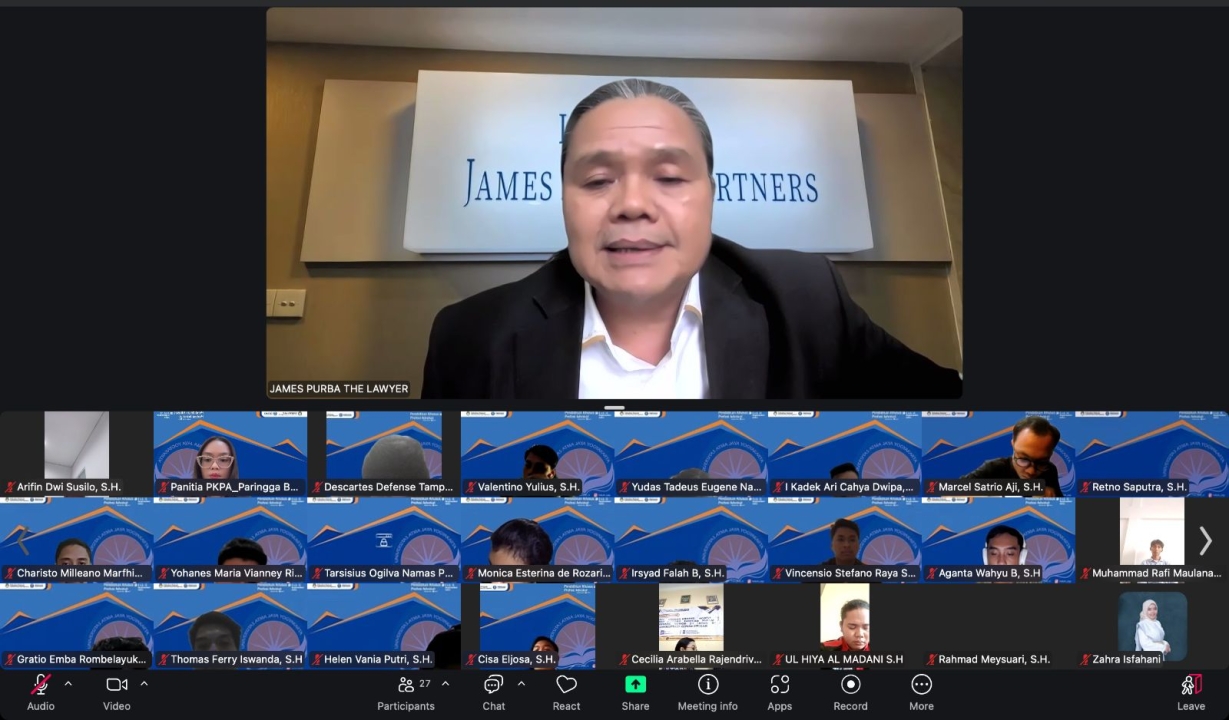Viewport: 1229px width, 720px height.
Task: Go to next page of participant thumbnails
Action: pyautogui.click(x=1205, y=541)
